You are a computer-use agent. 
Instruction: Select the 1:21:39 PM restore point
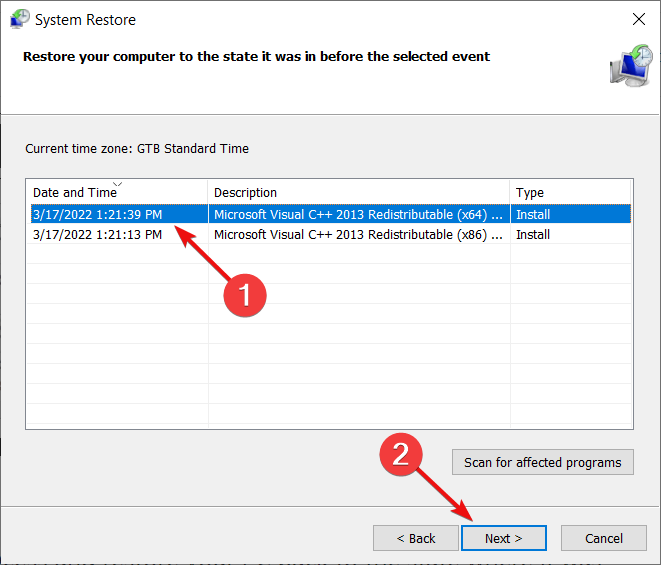pyautogui.click(x=97, y=215)
